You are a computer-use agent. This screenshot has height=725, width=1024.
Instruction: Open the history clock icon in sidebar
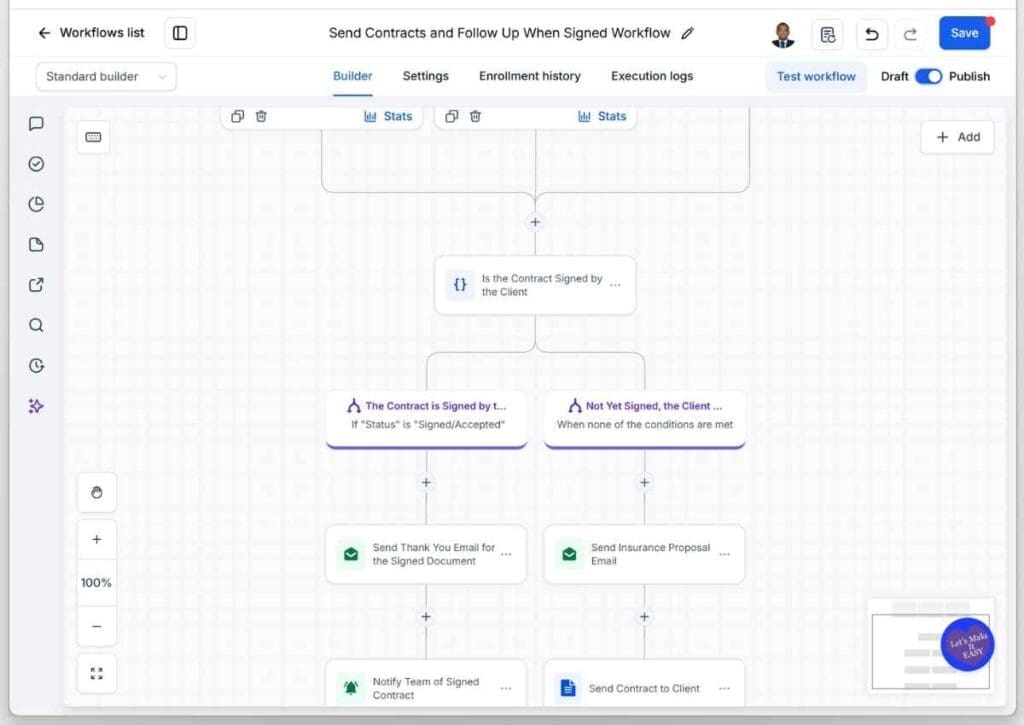tap(37, 366)
